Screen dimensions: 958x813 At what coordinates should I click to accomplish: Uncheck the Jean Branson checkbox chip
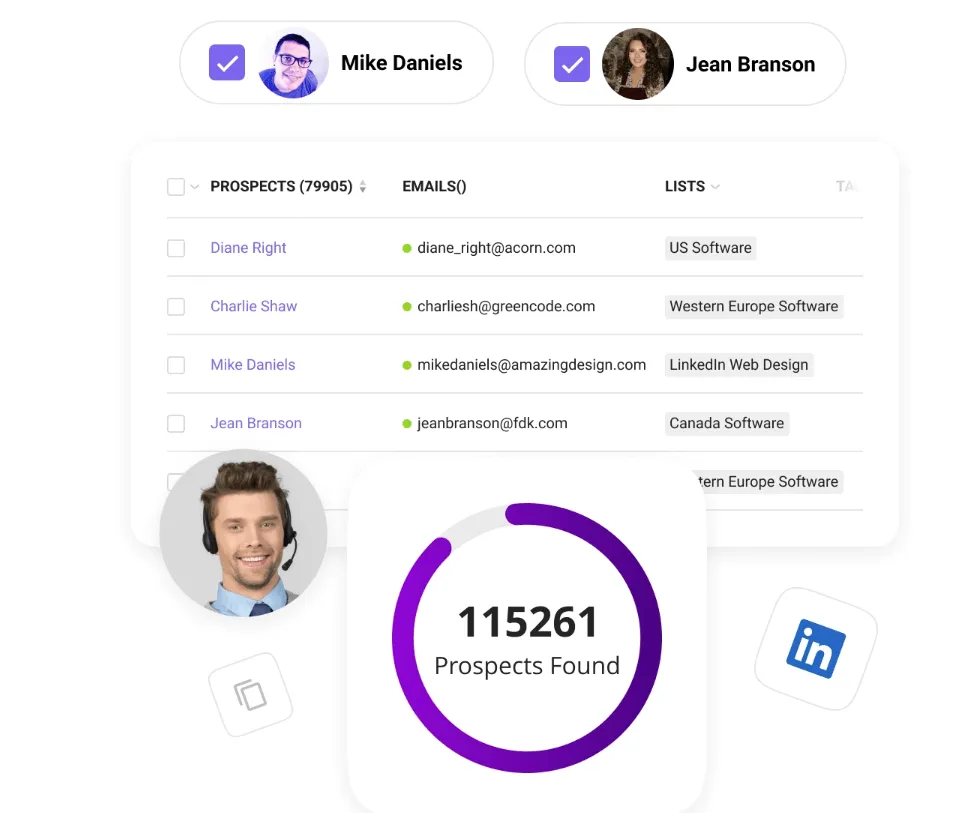pyautogui.click(x=572, y=64)
